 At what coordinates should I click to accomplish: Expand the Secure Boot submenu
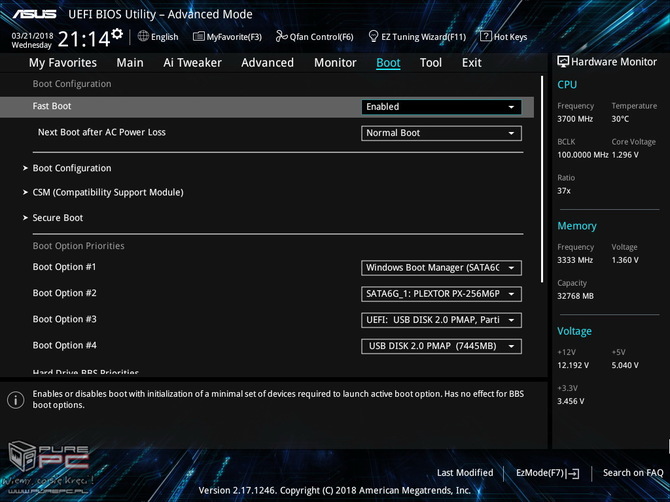(58, 218)
